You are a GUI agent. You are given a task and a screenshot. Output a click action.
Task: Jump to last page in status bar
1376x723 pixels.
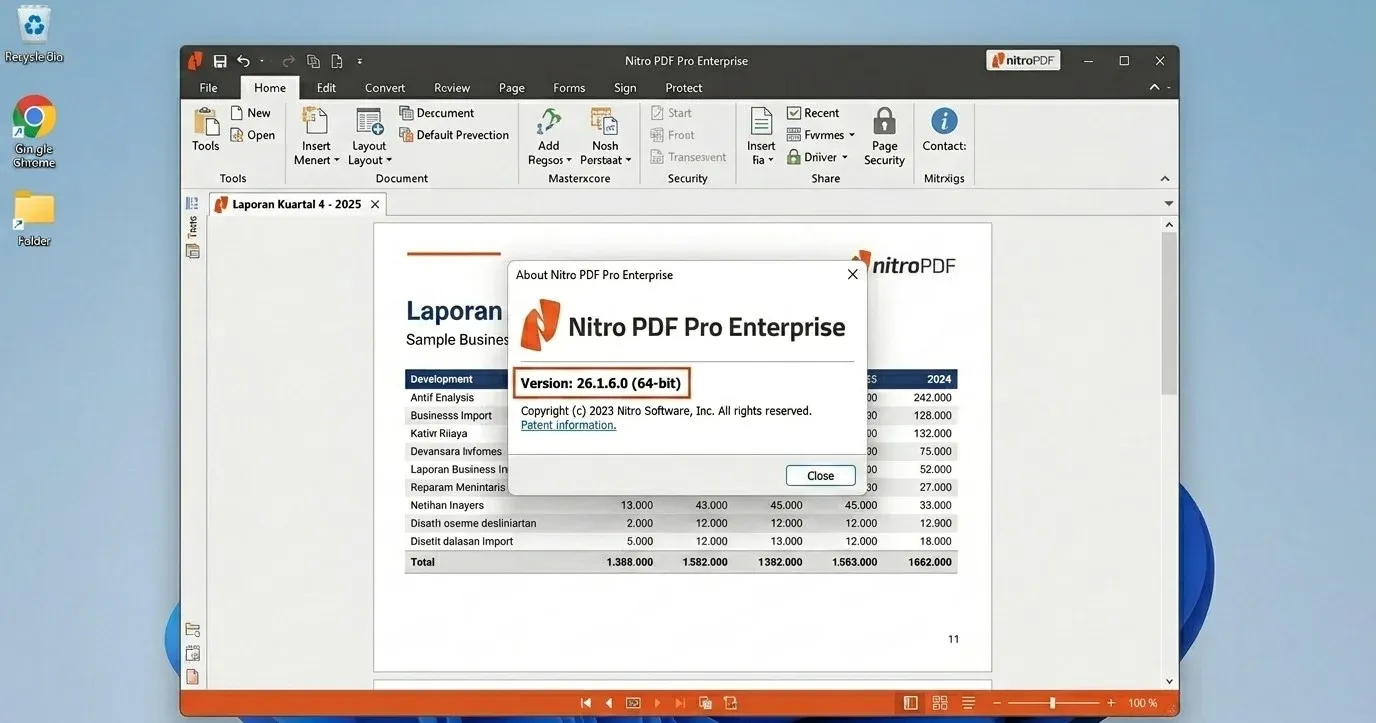pyautogui.click(x=680, y=703)
